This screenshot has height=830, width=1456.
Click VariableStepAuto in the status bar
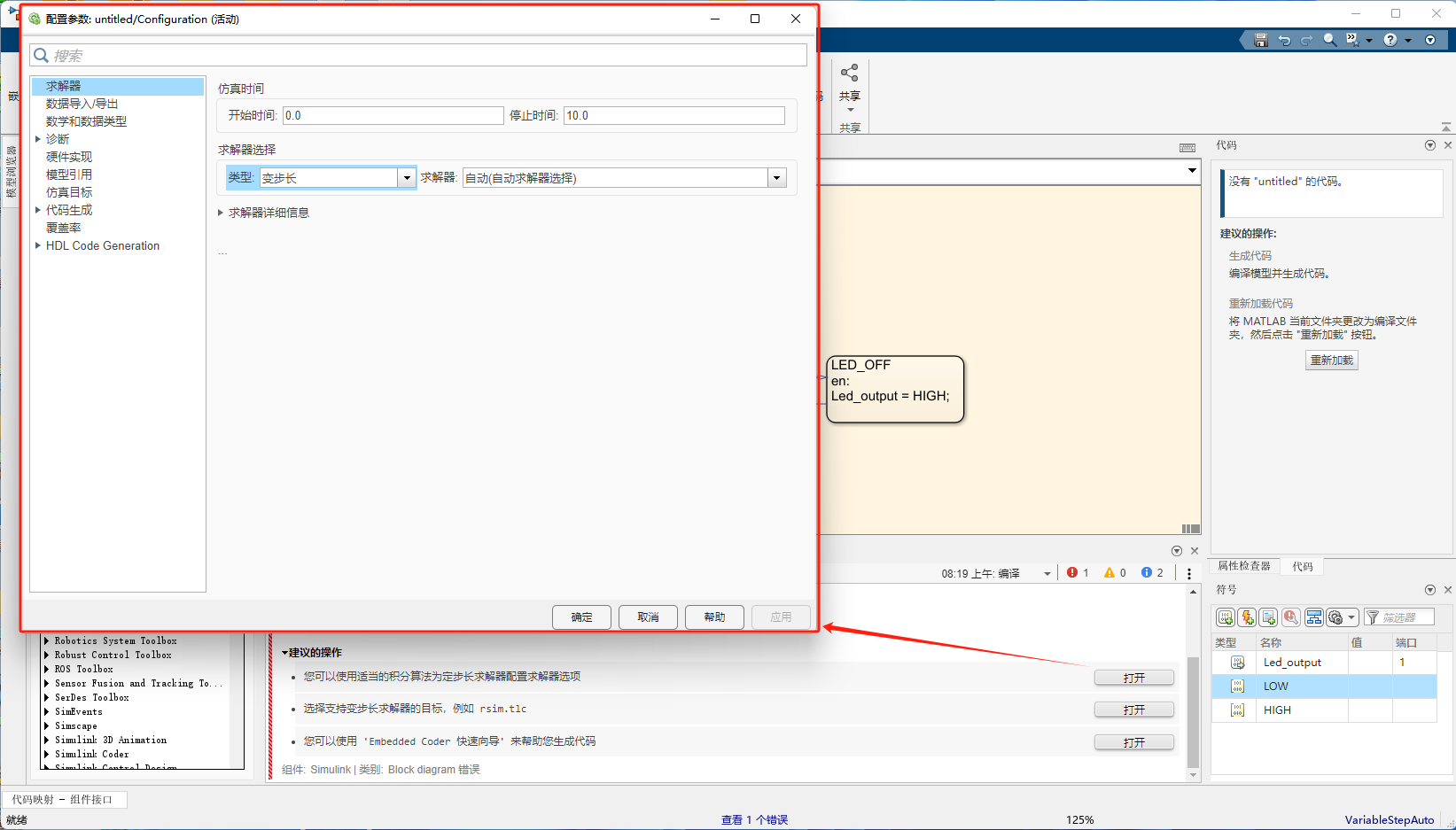(1389, 820)
